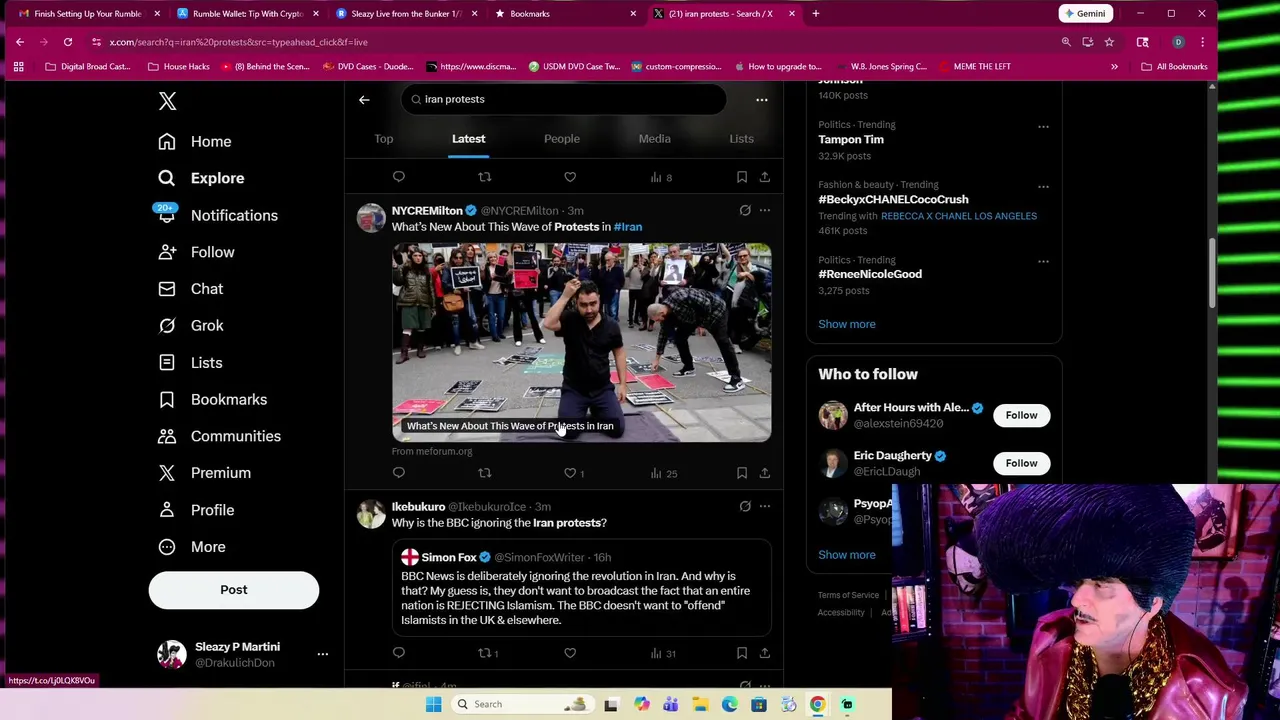Open the Tampon Tim trend

(851, 140)
